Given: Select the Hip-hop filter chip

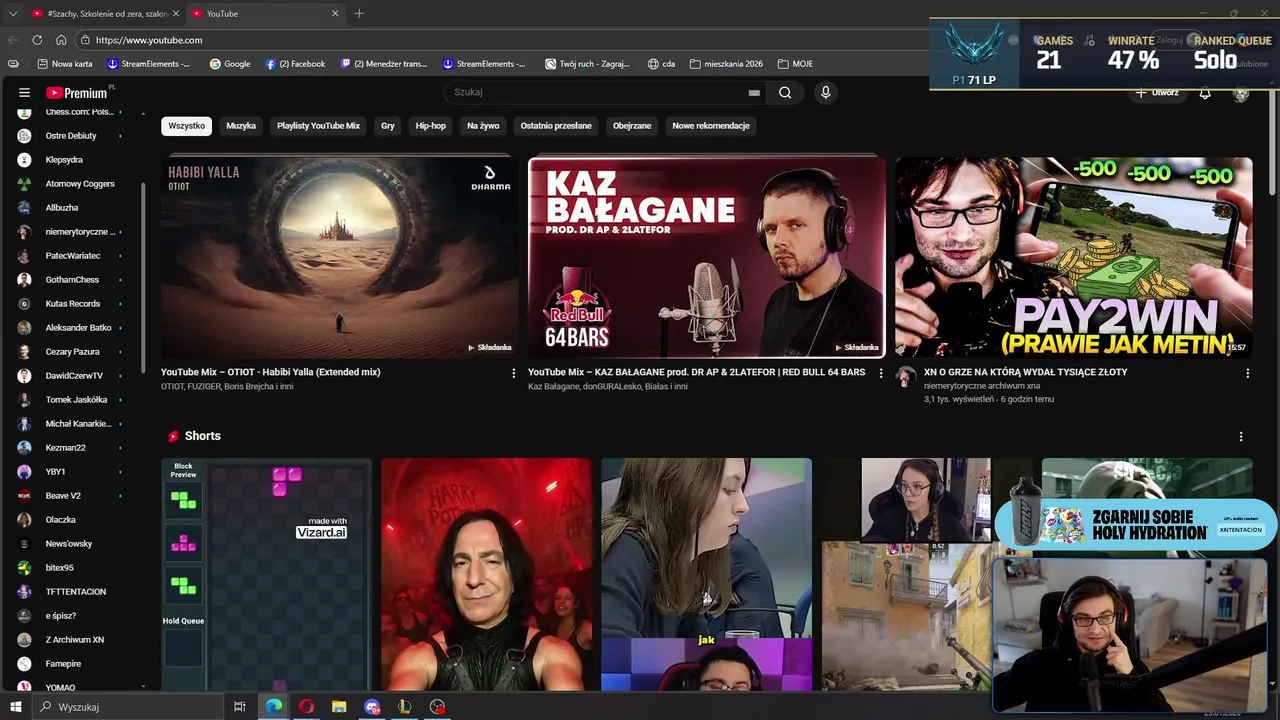Looking at the screenshot, I should click(431, 126).
